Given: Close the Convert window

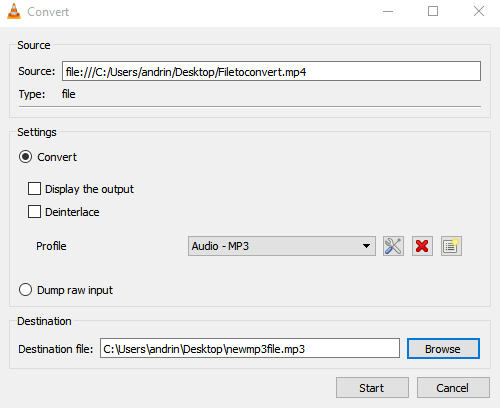Looking at the screenshot, I should 479,12.
